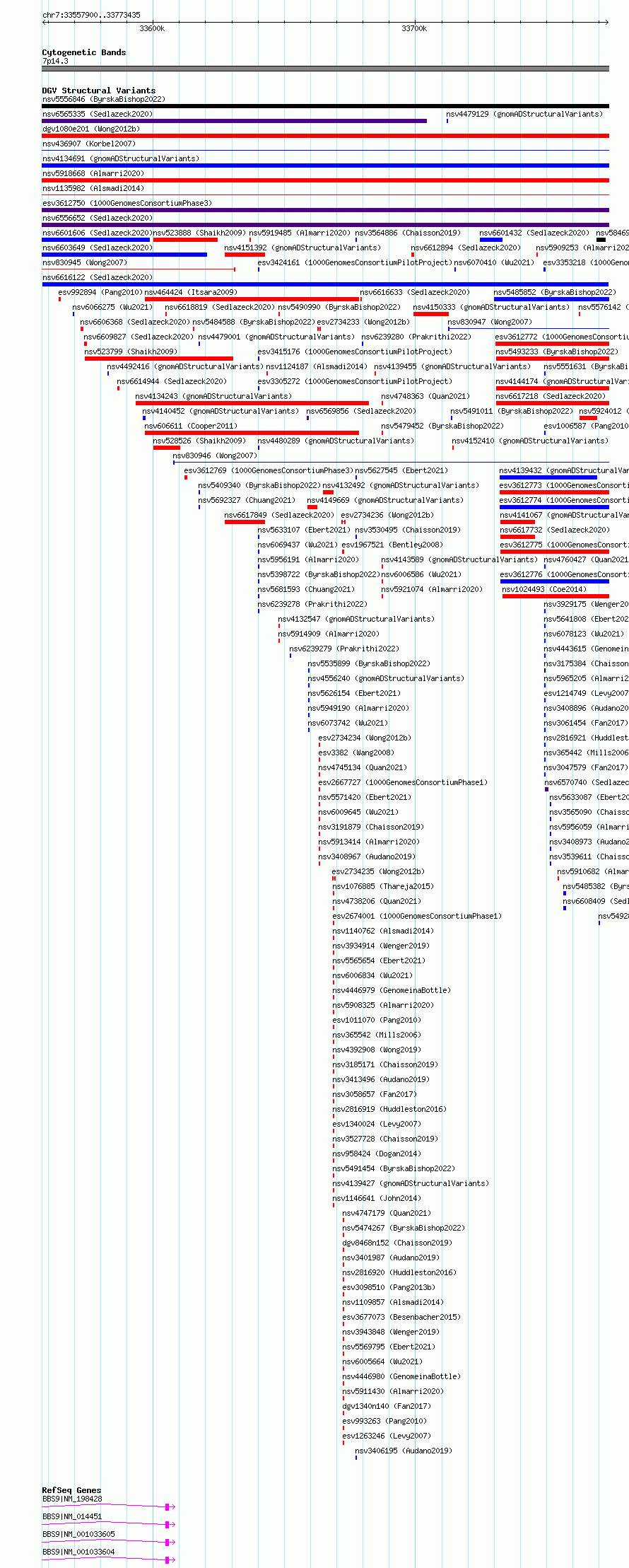Screen dimensions: 629x1568
Task: Click nsv6603649 (Sedlazeck2020) variant label
Action: coord(98,248)
